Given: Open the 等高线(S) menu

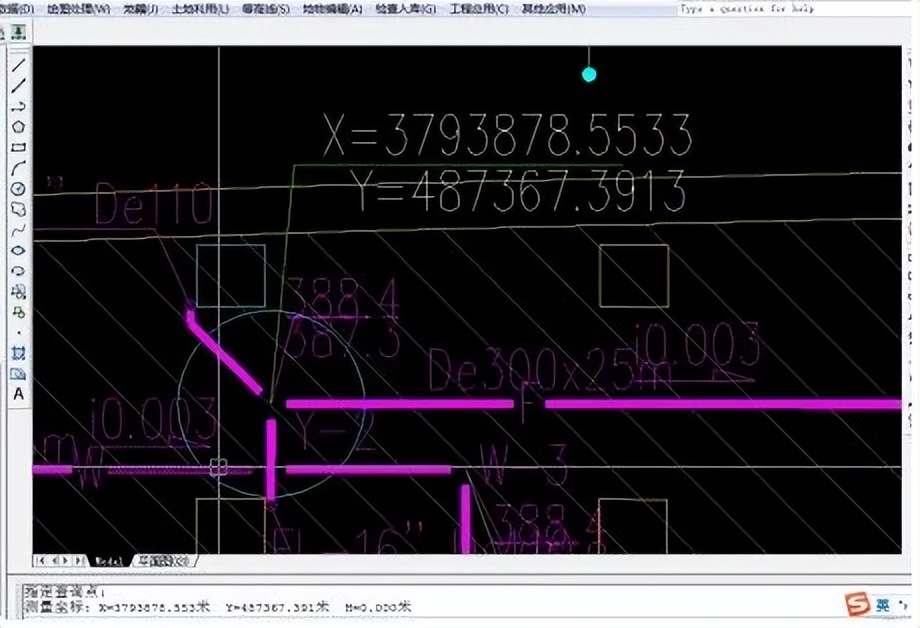Looking at the screenshot, I should [265, 9].
